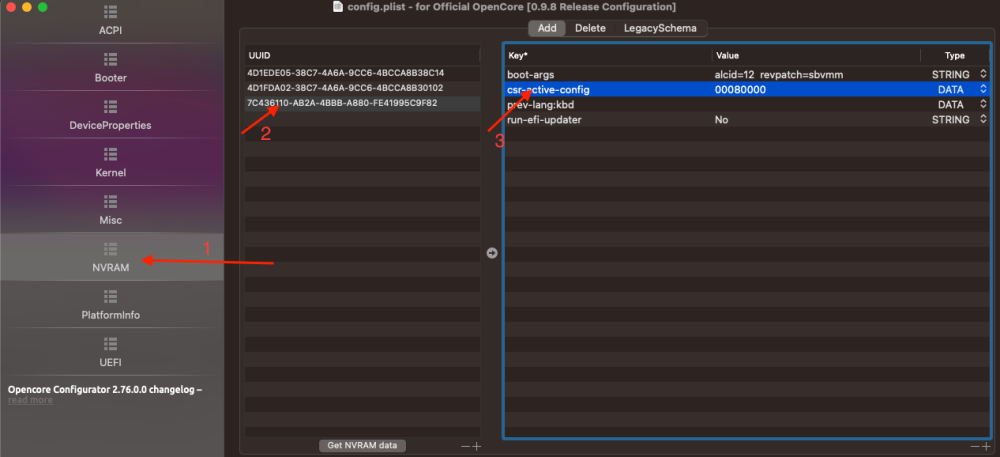Switch to the UEFI section
This screenshot has width=1000, height=457.
coord(112,352)
